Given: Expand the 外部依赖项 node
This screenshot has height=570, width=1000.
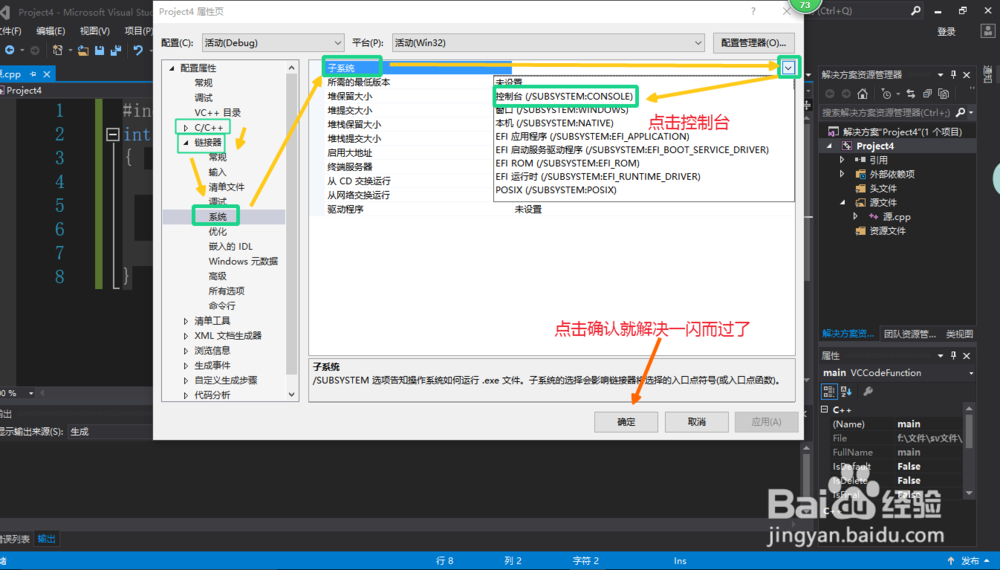Looking at the screenshot, I should click(x=842, y=174).
